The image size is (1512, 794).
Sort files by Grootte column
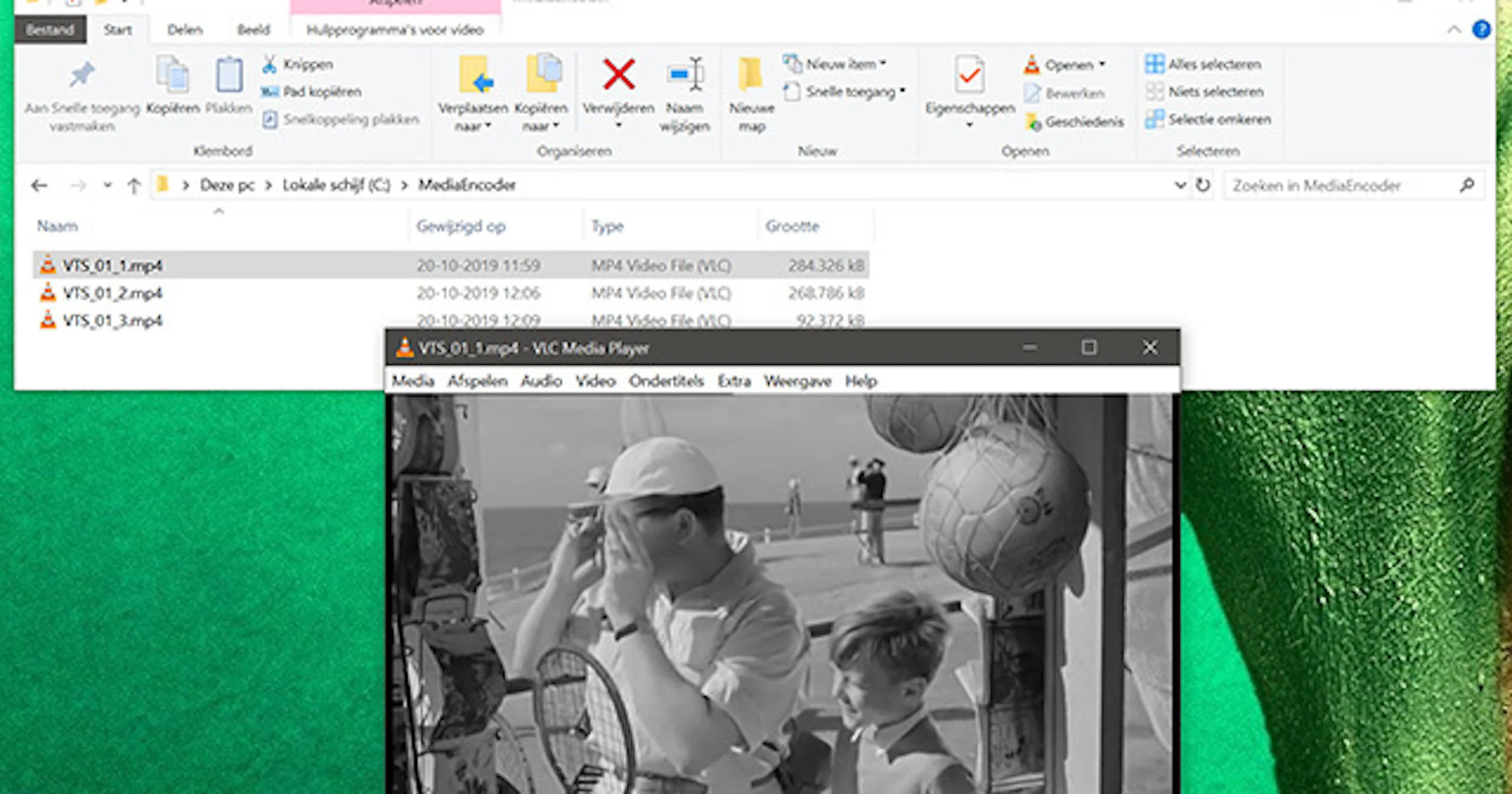pos(792,226)
